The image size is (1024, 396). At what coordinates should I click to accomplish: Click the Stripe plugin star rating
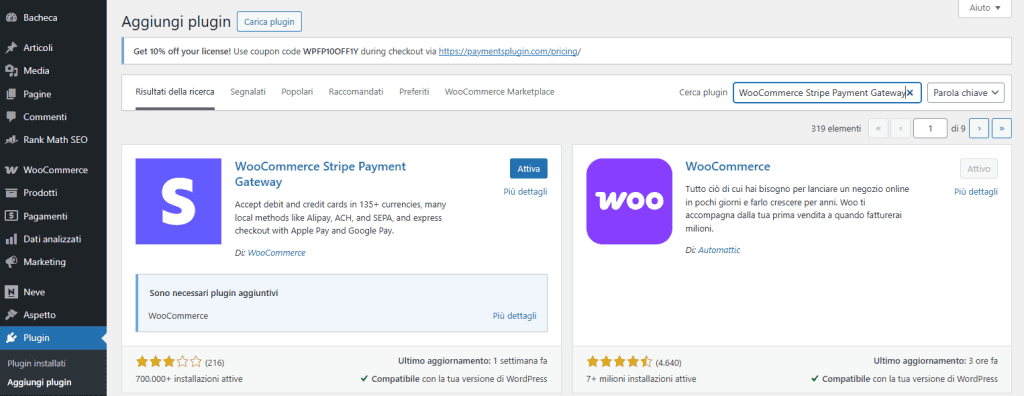pyautogui.click(x=169, y=361)
